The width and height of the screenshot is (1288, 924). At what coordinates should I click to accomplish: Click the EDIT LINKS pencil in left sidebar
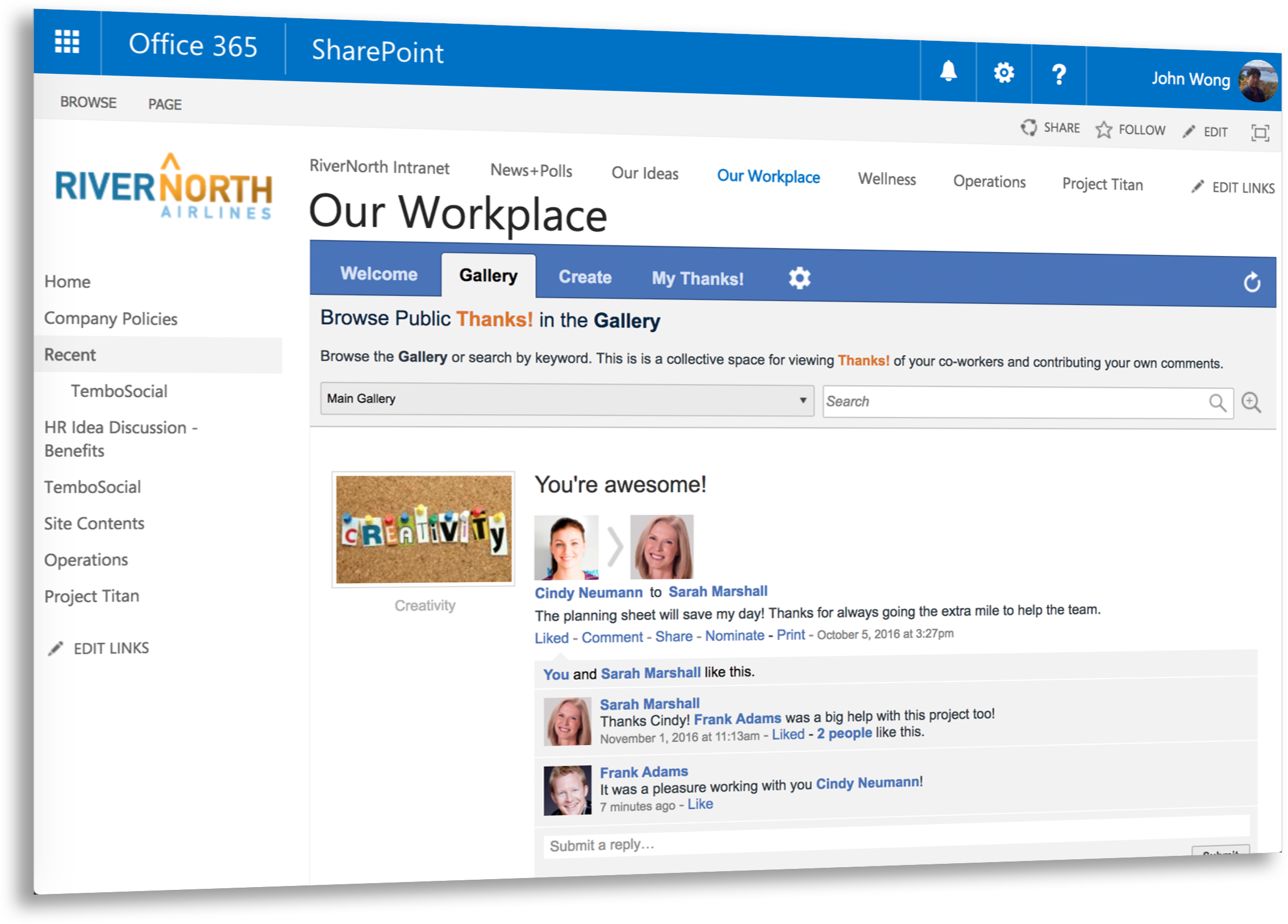(x=55, y=649)
